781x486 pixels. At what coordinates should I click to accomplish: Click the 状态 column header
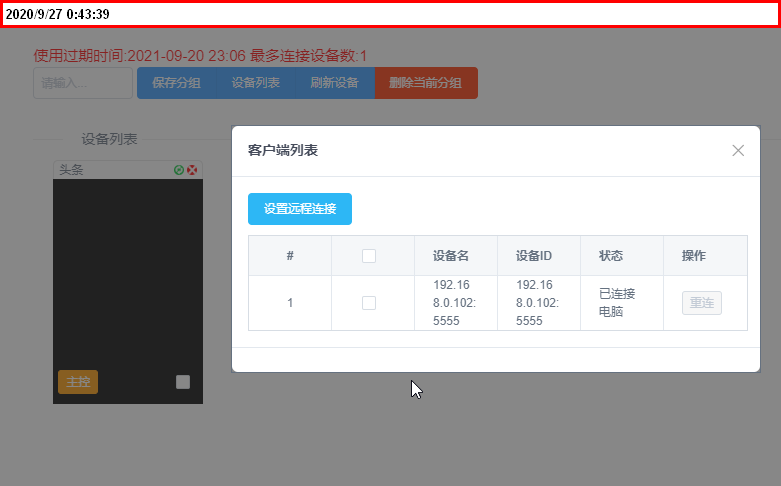[x=611, y=255]
